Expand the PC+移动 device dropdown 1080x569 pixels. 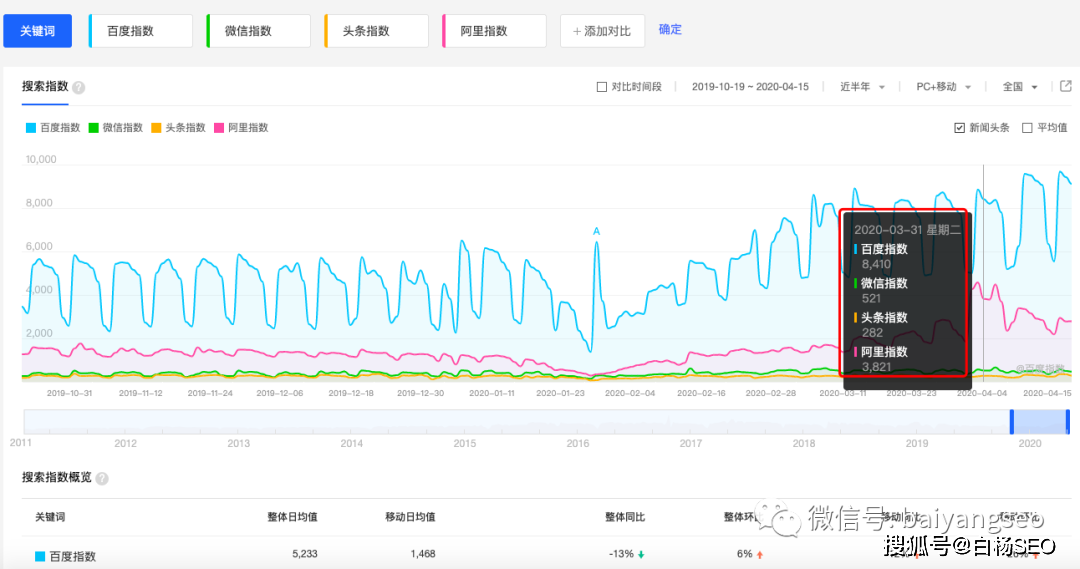coord(943,87)
